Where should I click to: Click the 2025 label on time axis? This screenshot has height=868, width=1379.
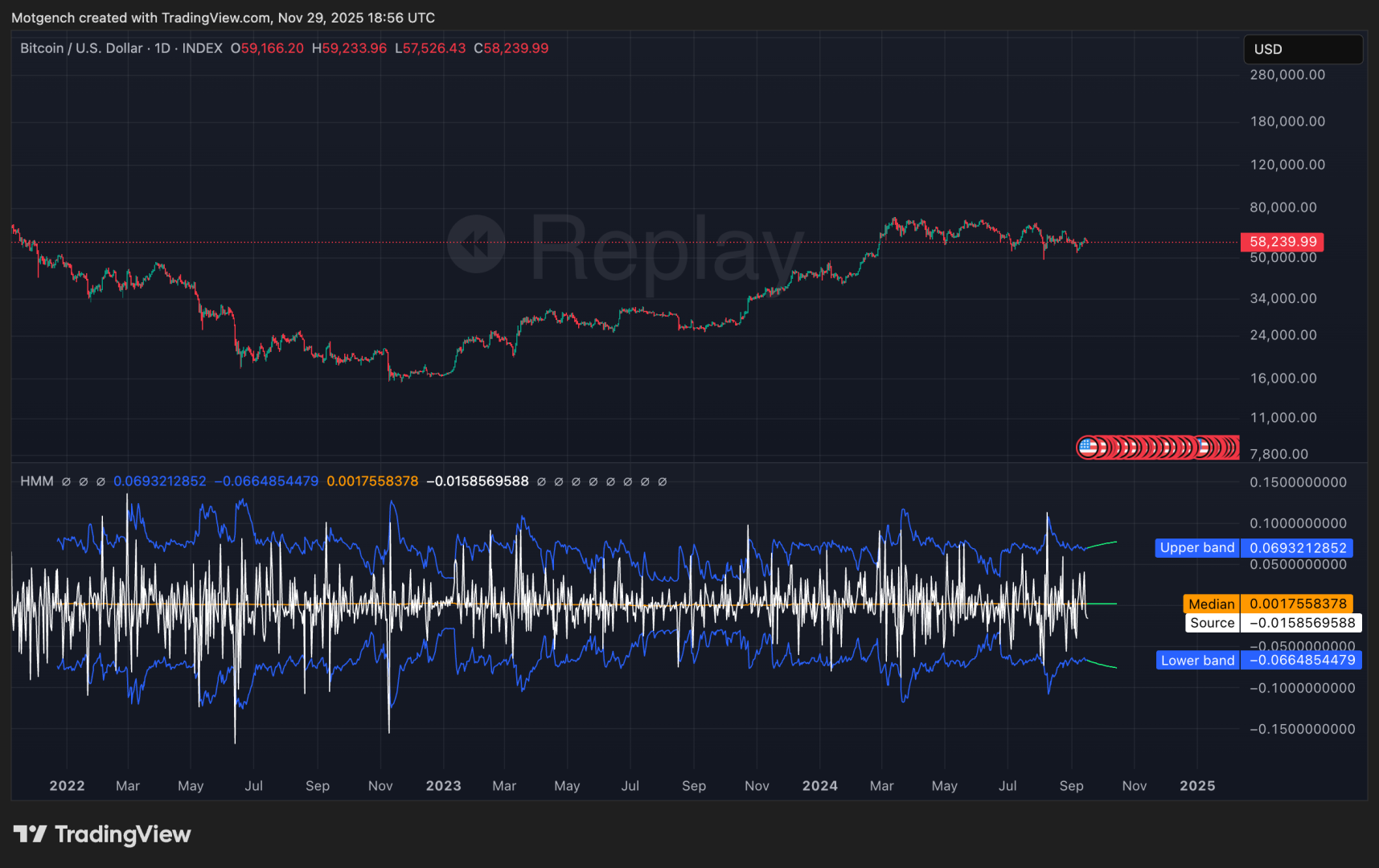pyautogui.click(x=1196, y=786)
